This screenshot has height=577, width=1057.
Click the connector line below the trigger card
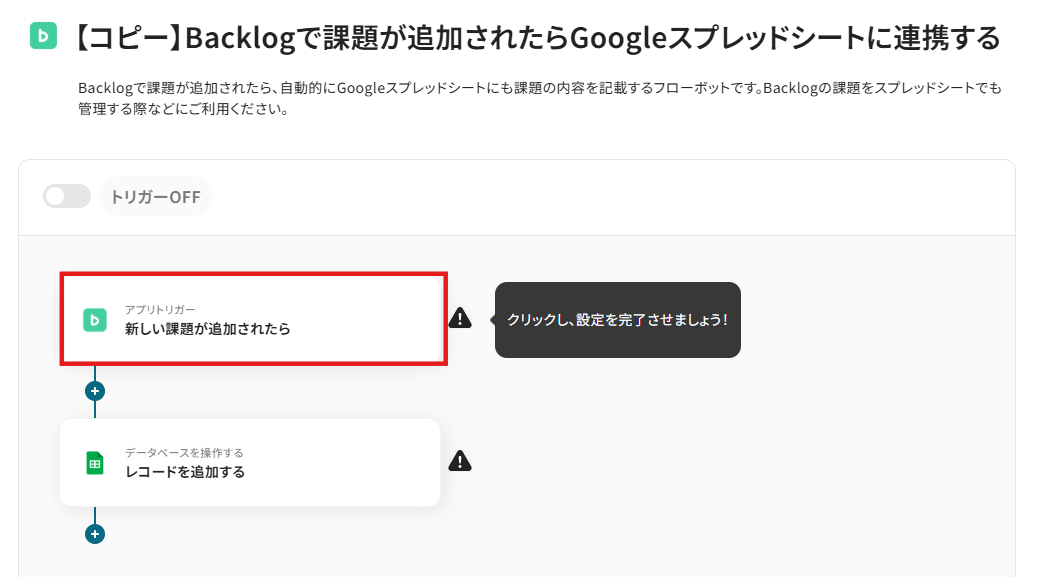pyautogui.click(x=95, y=372)
